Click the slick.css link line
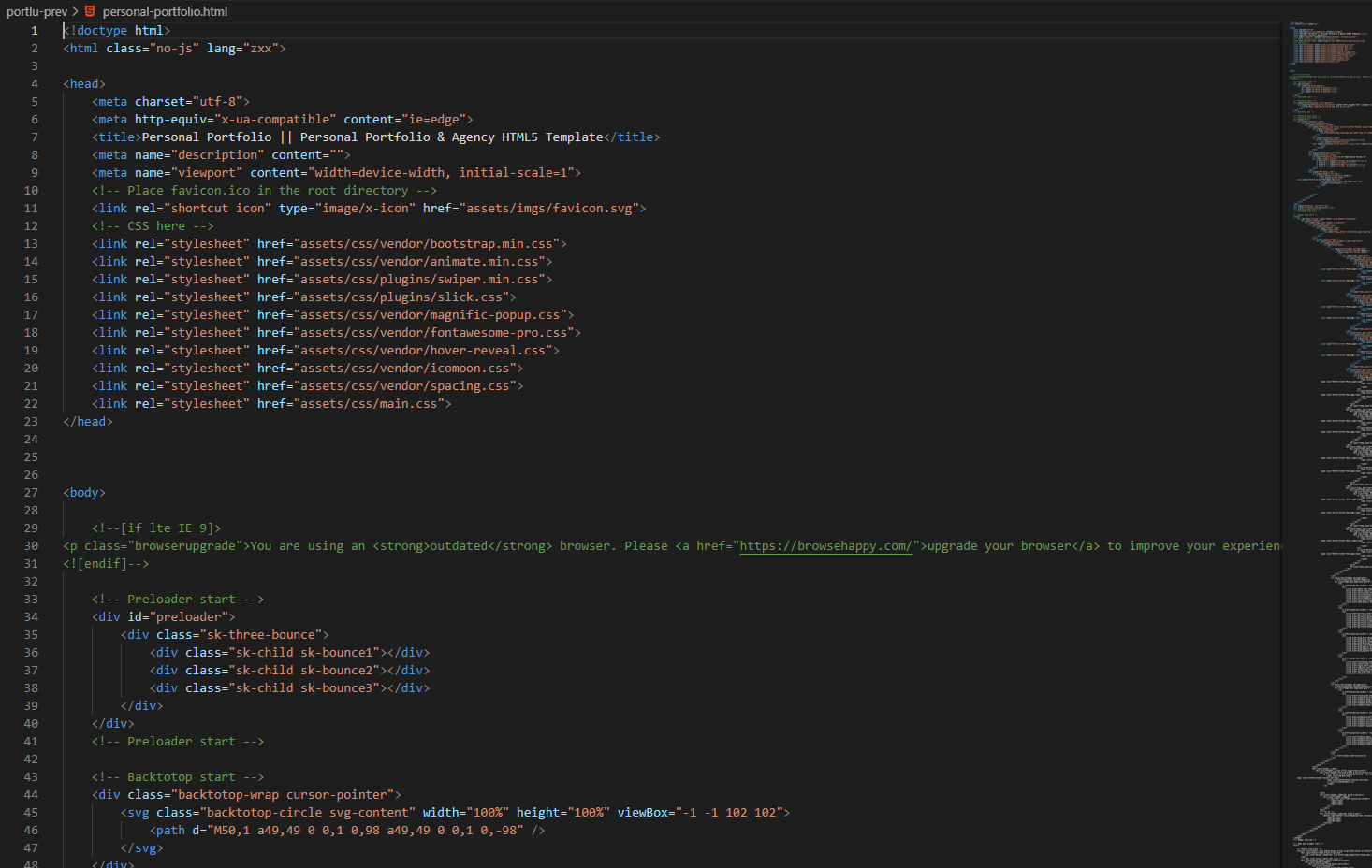The width and height of the screenshot is (1372, 868). [x=304, y=297]
